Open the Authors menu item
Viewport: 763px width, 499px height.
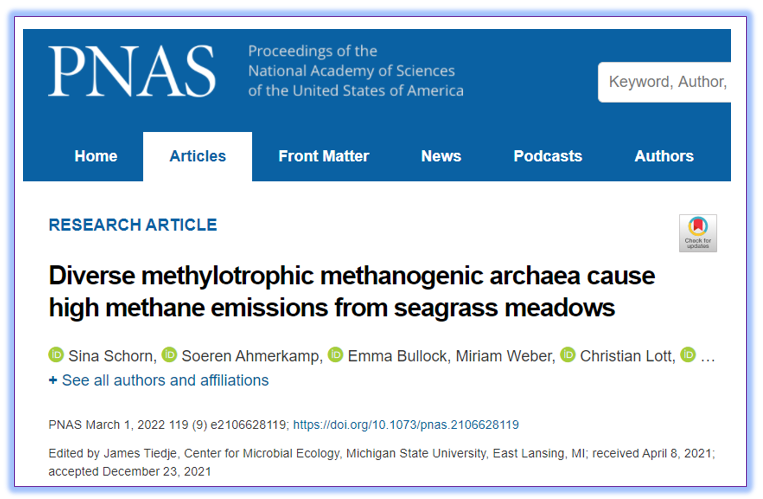tap(664, 156)
